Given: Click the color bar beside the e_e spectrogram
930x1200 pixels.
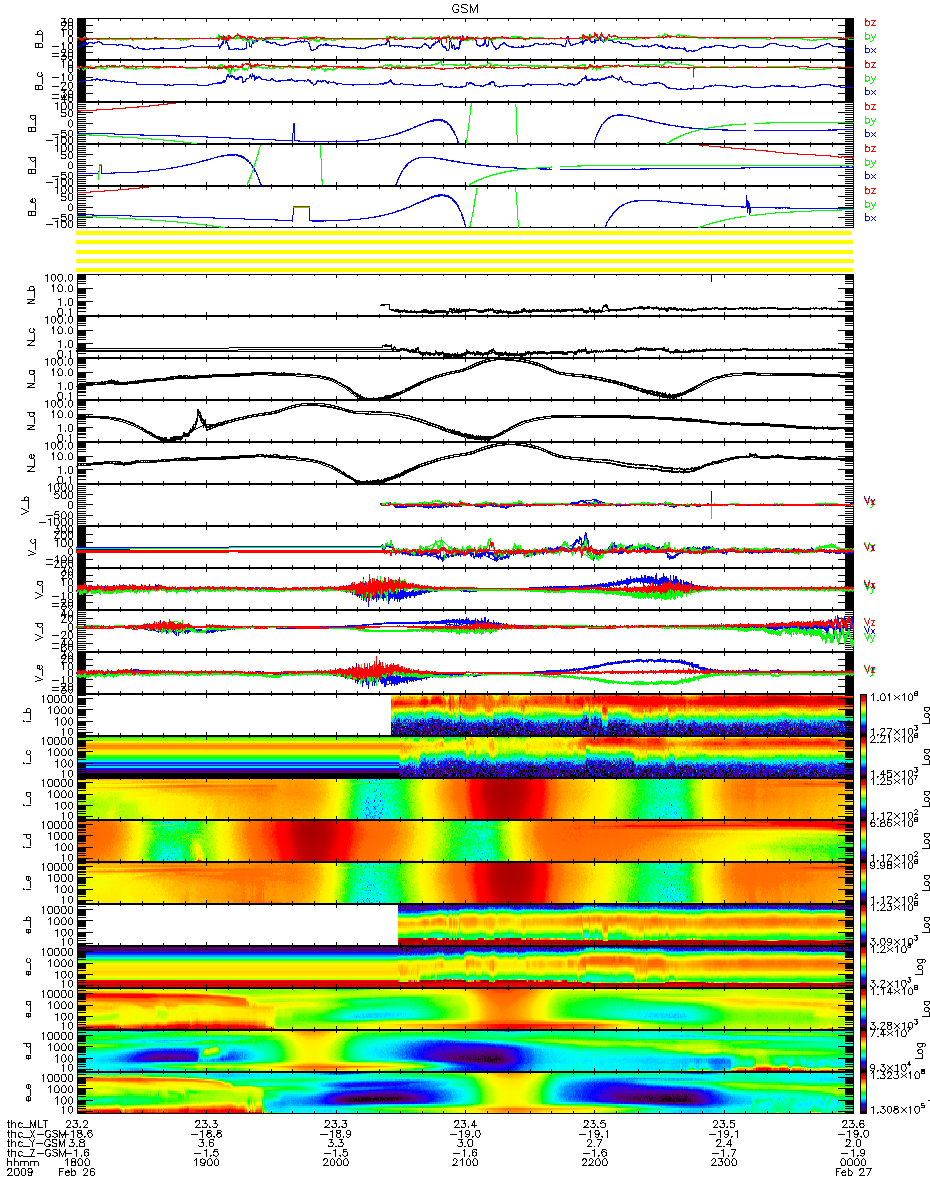Looking at the screenshot, I should click(x=865, y=1091).
